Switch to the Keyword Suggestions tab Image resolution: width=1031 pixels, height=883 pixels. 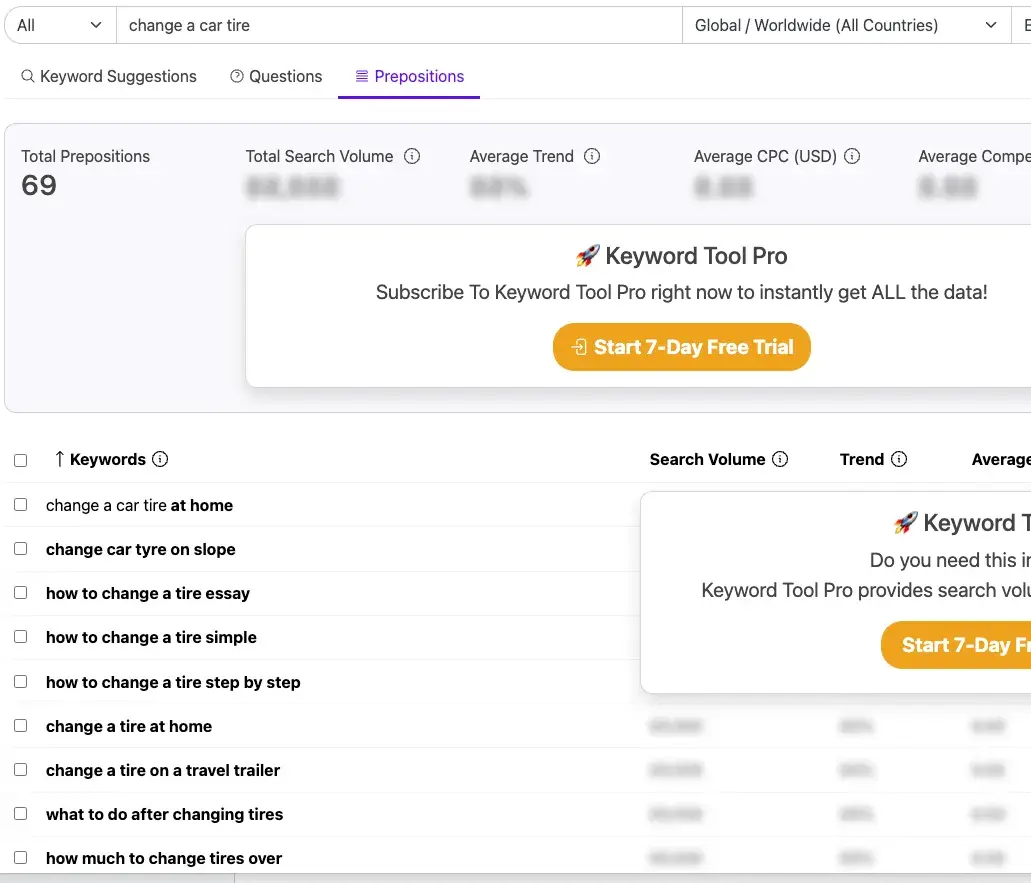(x=109, y=76)
